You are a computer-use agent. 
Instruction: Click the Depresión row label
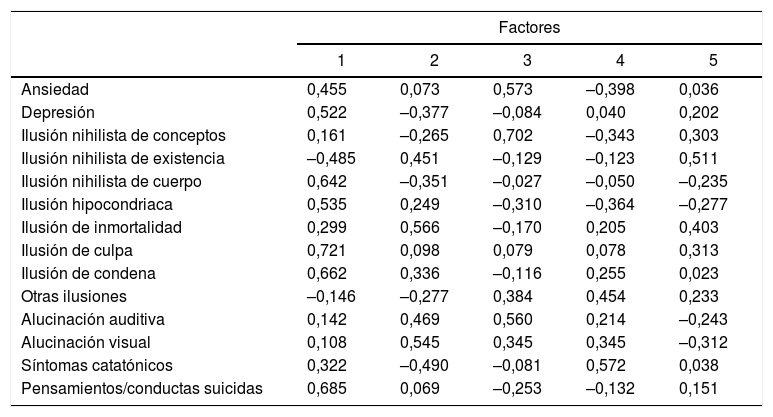pos(58,112)
